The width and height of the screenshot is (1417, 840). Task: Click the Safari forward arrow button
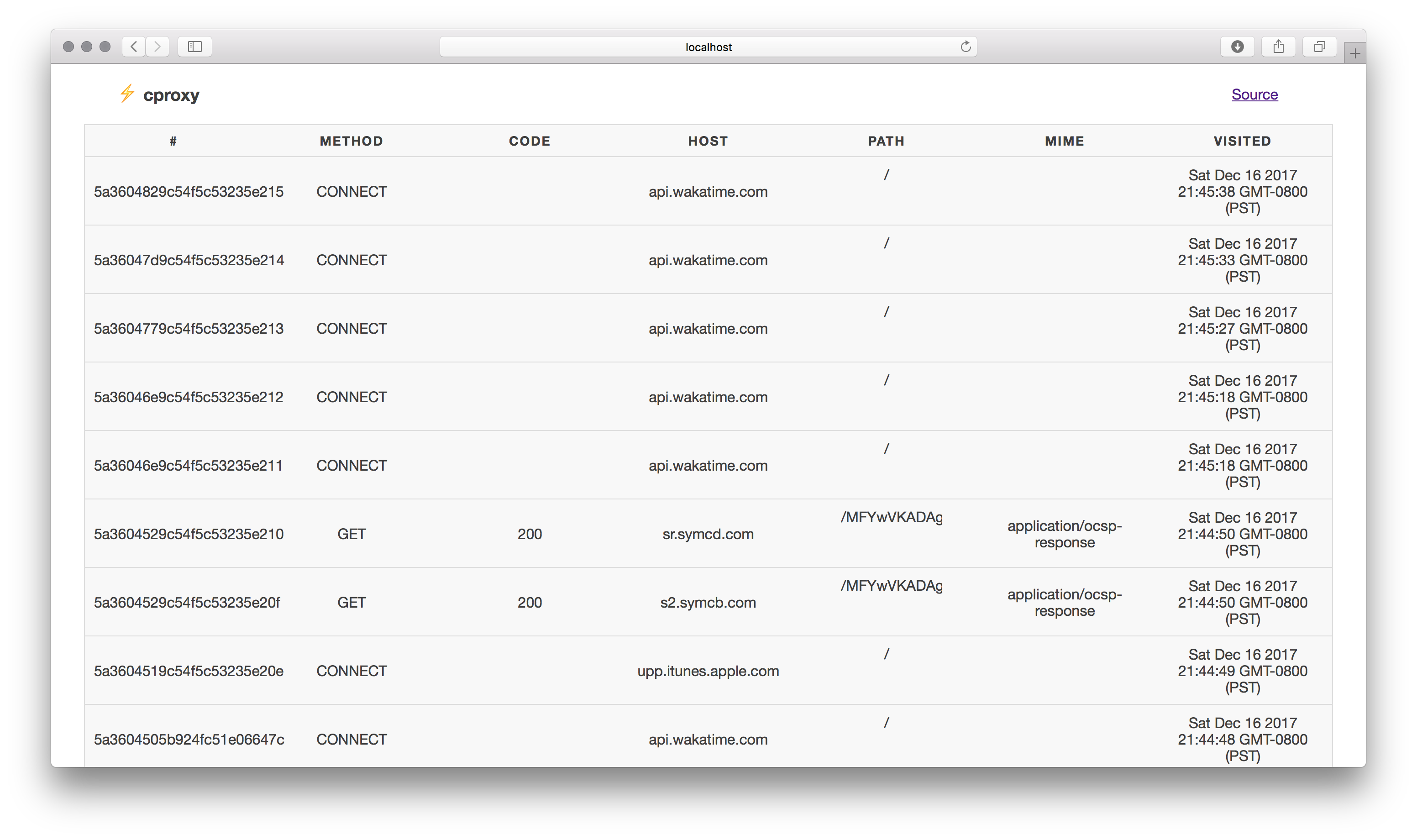click(x=157, y=47)
